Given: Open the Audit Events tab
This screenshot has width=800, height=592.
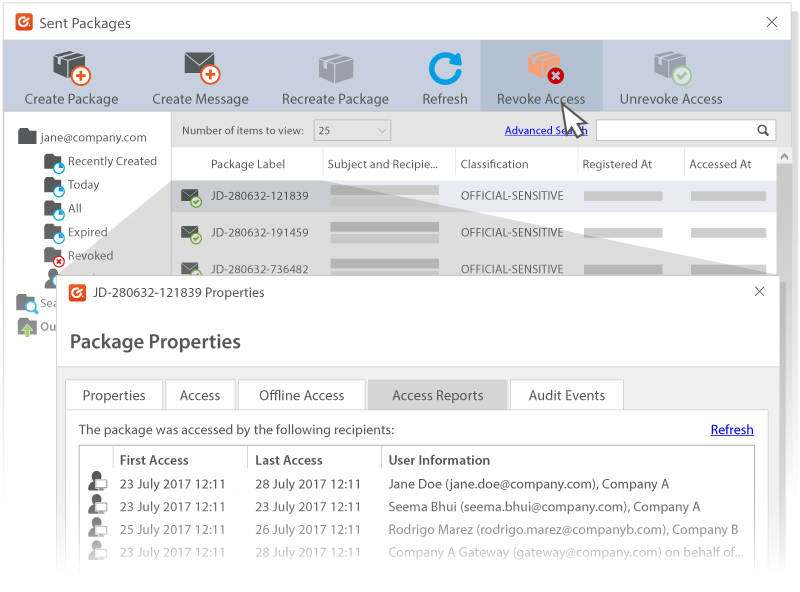Looking at the screenshot, I should pyautogui.click(x=567, y=395).
